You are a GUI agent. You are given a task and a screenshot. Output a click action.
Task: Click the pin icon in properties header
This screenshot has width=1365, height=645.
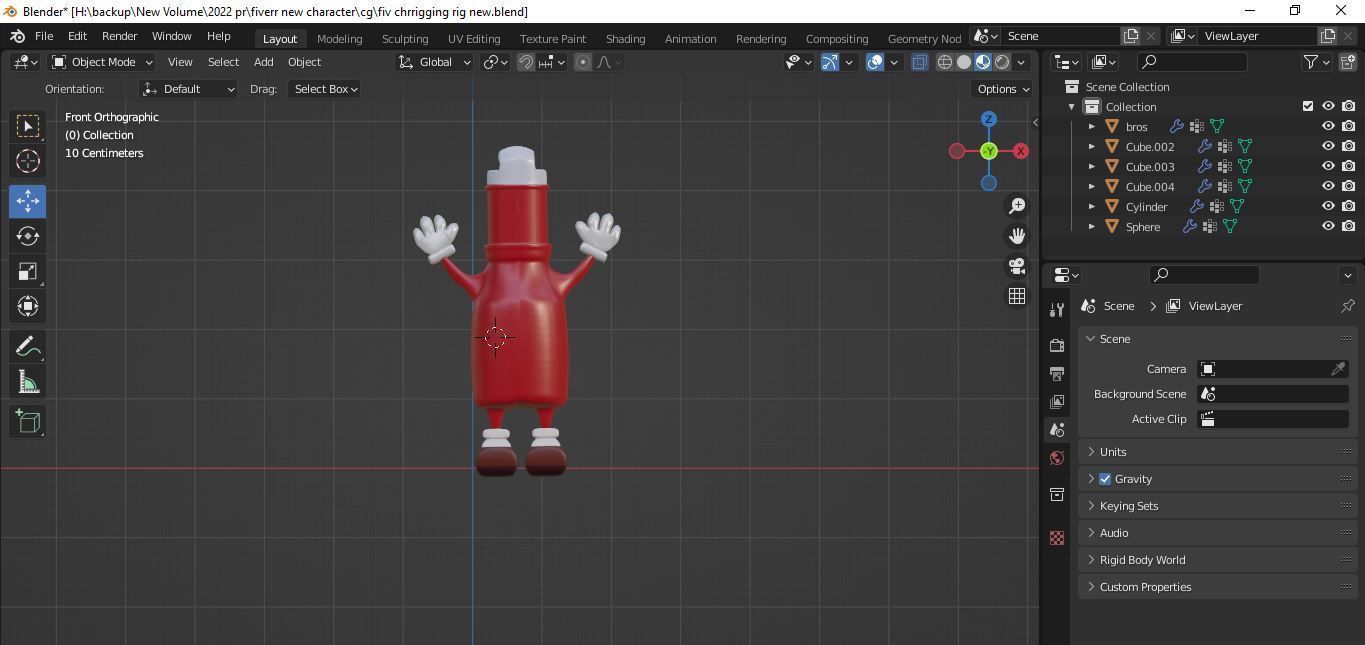coord(1347,306)
